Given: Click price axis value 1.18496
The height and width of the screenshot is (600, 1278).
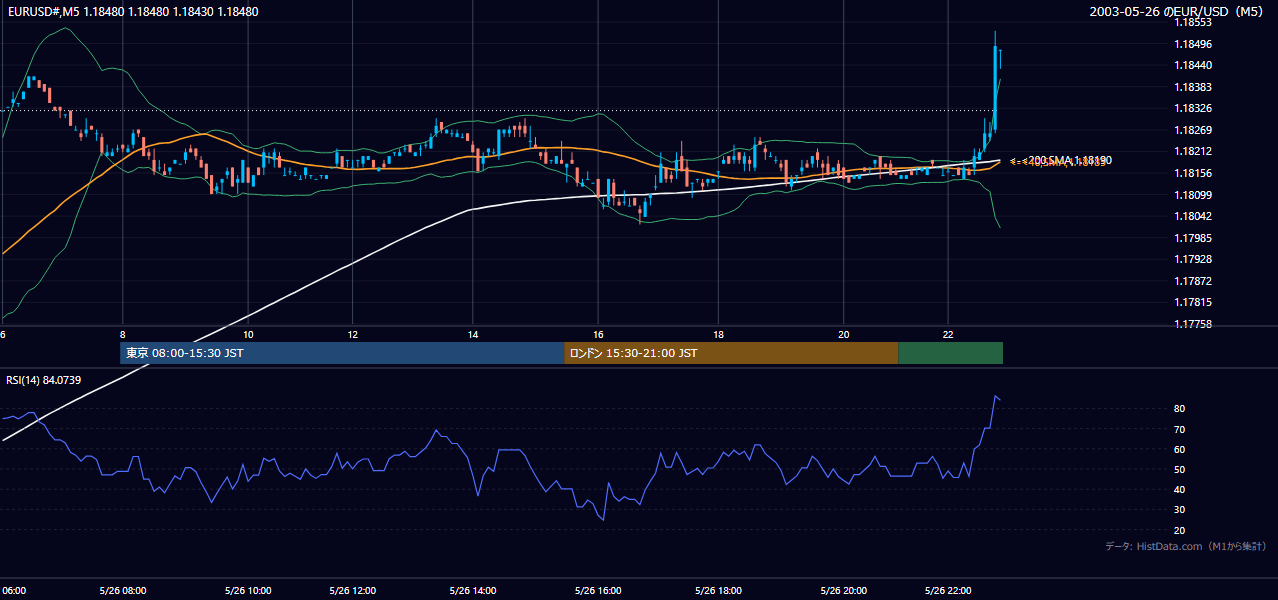Looking at the screenshot, I should tap(1192, 44).
